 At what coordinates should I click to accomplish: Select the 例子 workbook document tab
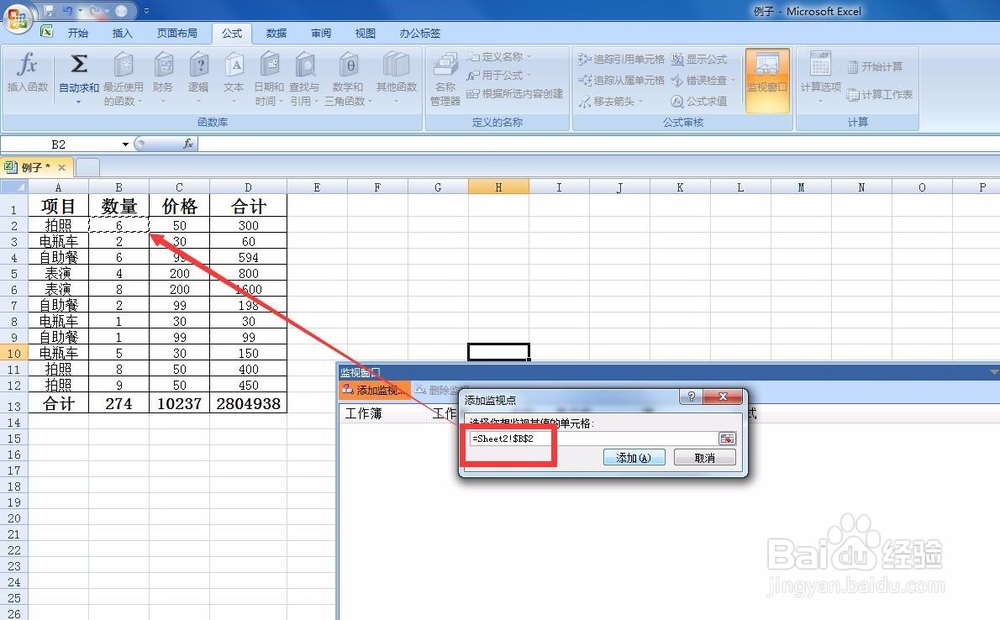tap(35, 167)
